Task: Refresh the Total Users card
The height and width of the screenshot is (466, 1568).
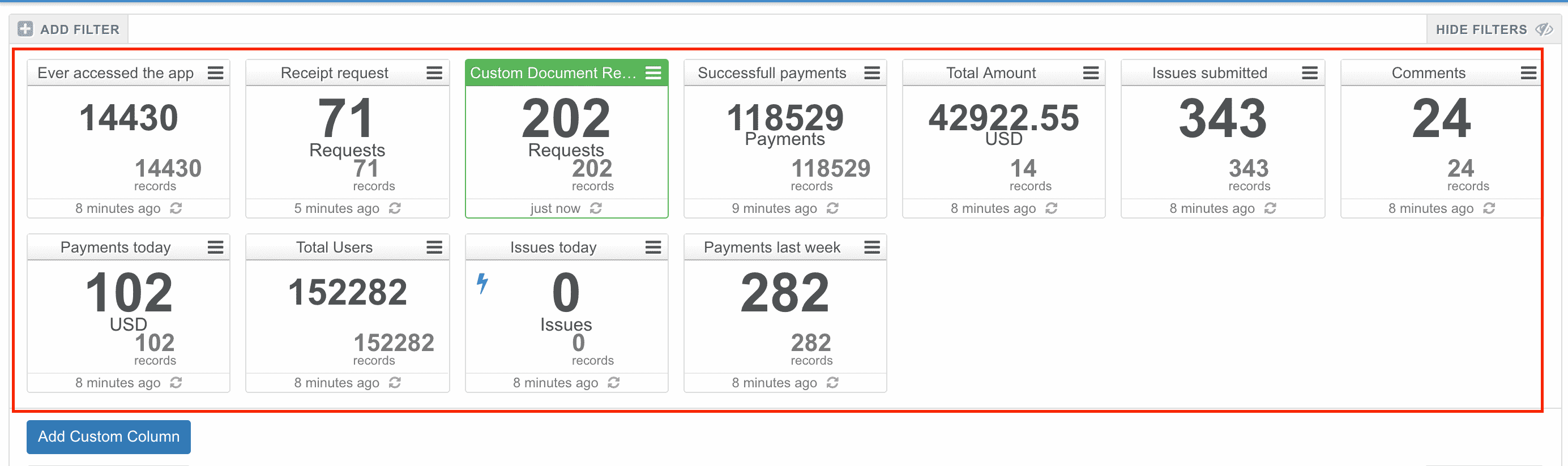Action: pos(395,382)
